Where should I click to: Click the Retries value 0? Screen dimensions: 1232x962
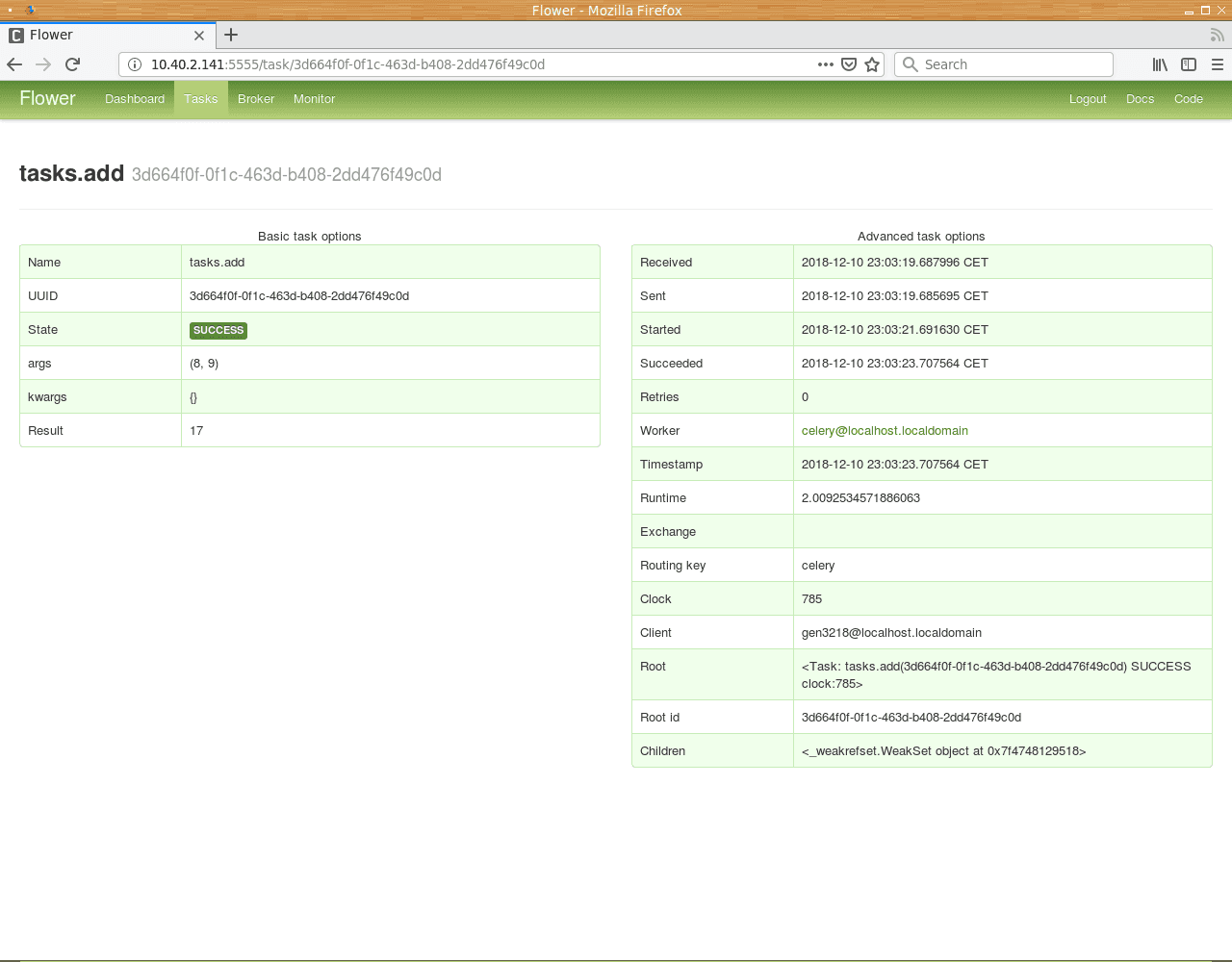805,397
